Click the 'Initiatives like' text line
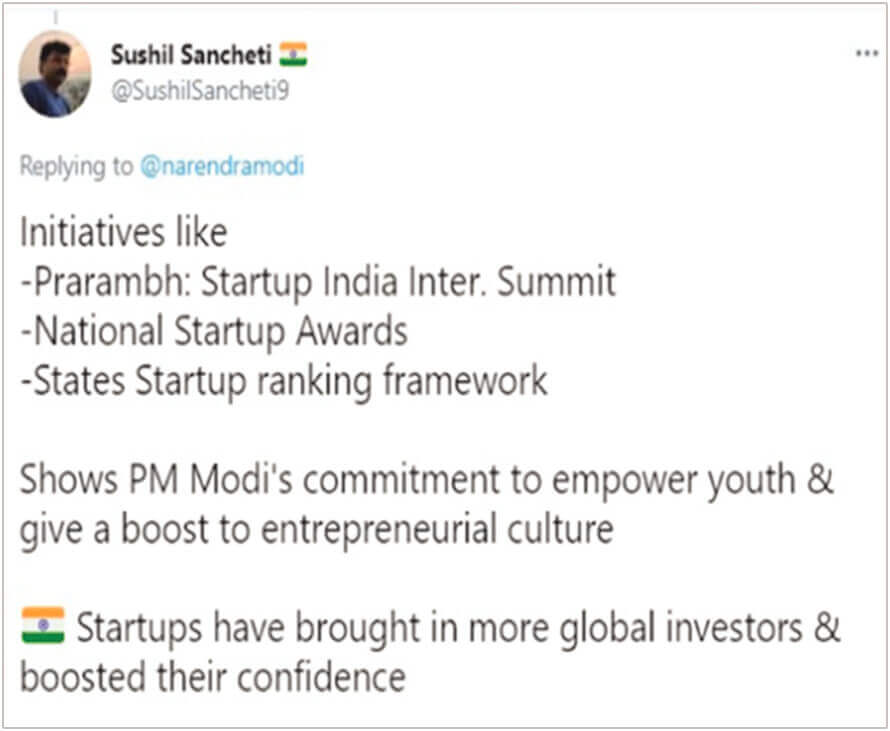This screenshot has height=731, width=890. coord(124,233)
